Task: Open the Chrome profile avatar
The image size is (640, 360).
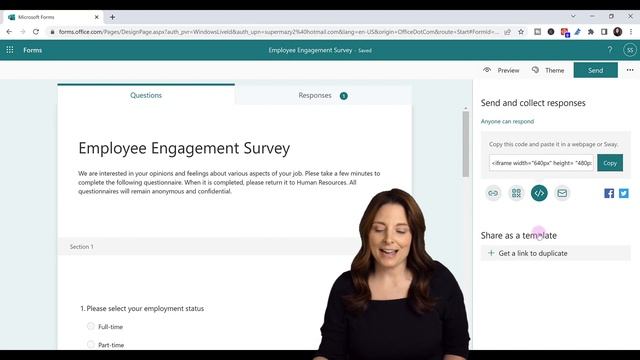Action: point(618,31)
